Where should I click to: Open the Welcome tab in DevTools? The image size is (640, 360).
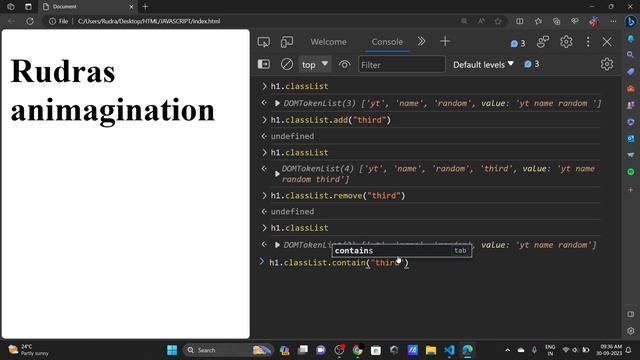(328, 42)
